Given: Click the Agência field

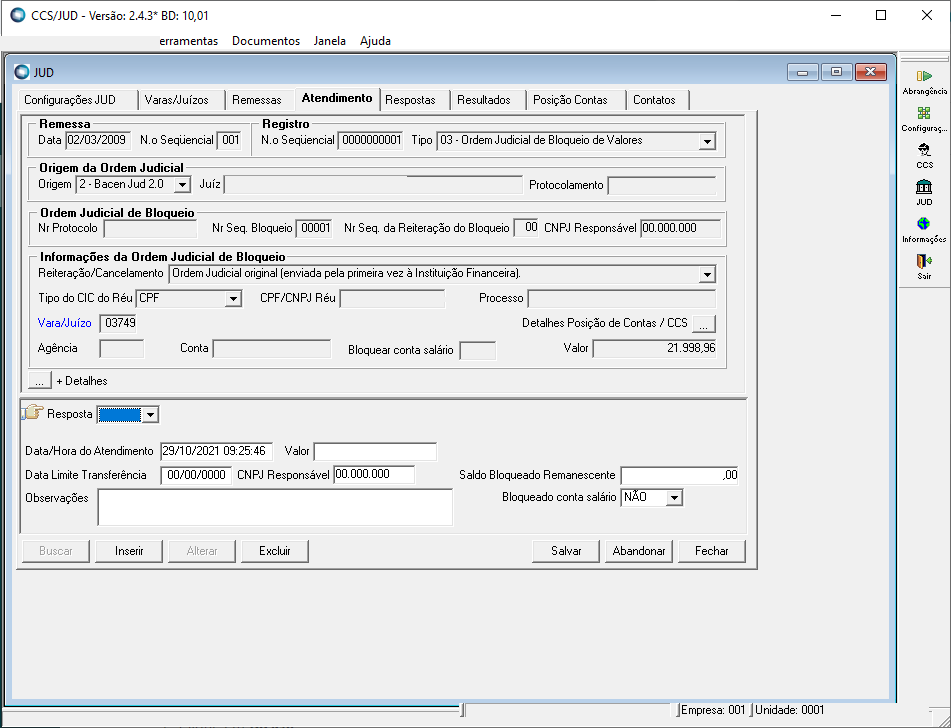Looking at the screenshot, I should 122,349.
